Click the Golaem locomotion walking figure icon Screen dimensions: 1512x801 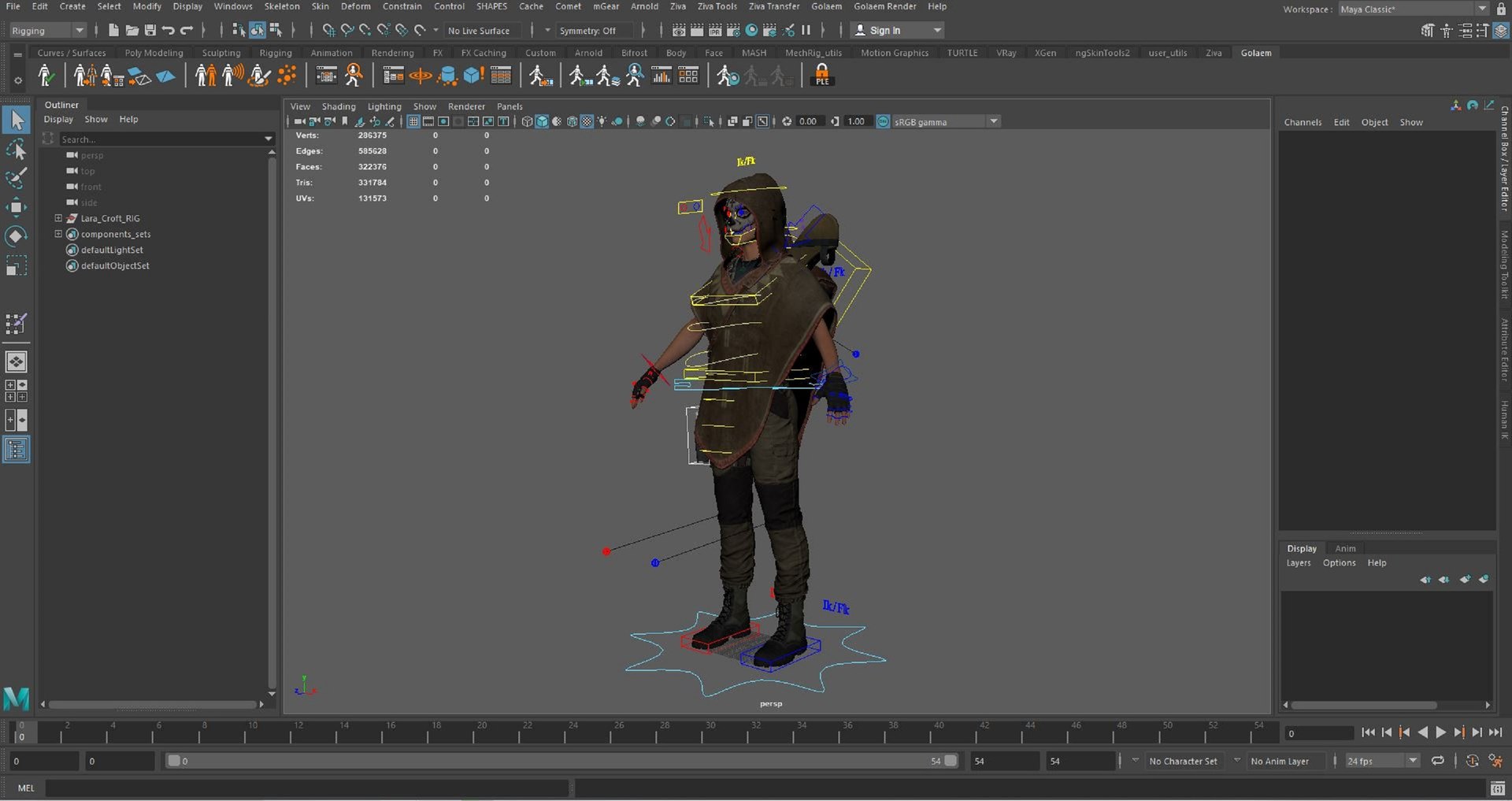point(540,76)
